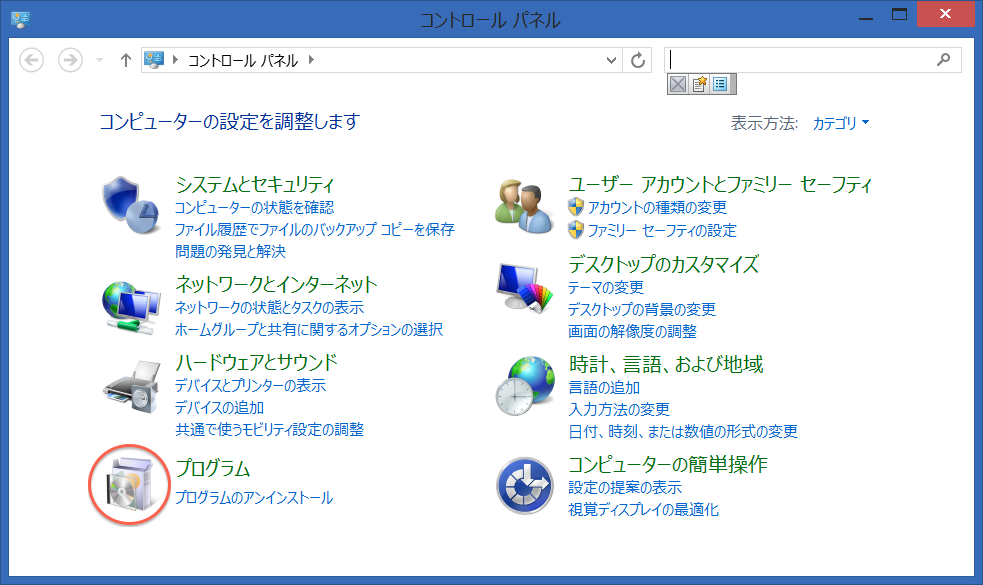Expand the address bar history dropdown

pyautogui.click(x=611, y=60)
